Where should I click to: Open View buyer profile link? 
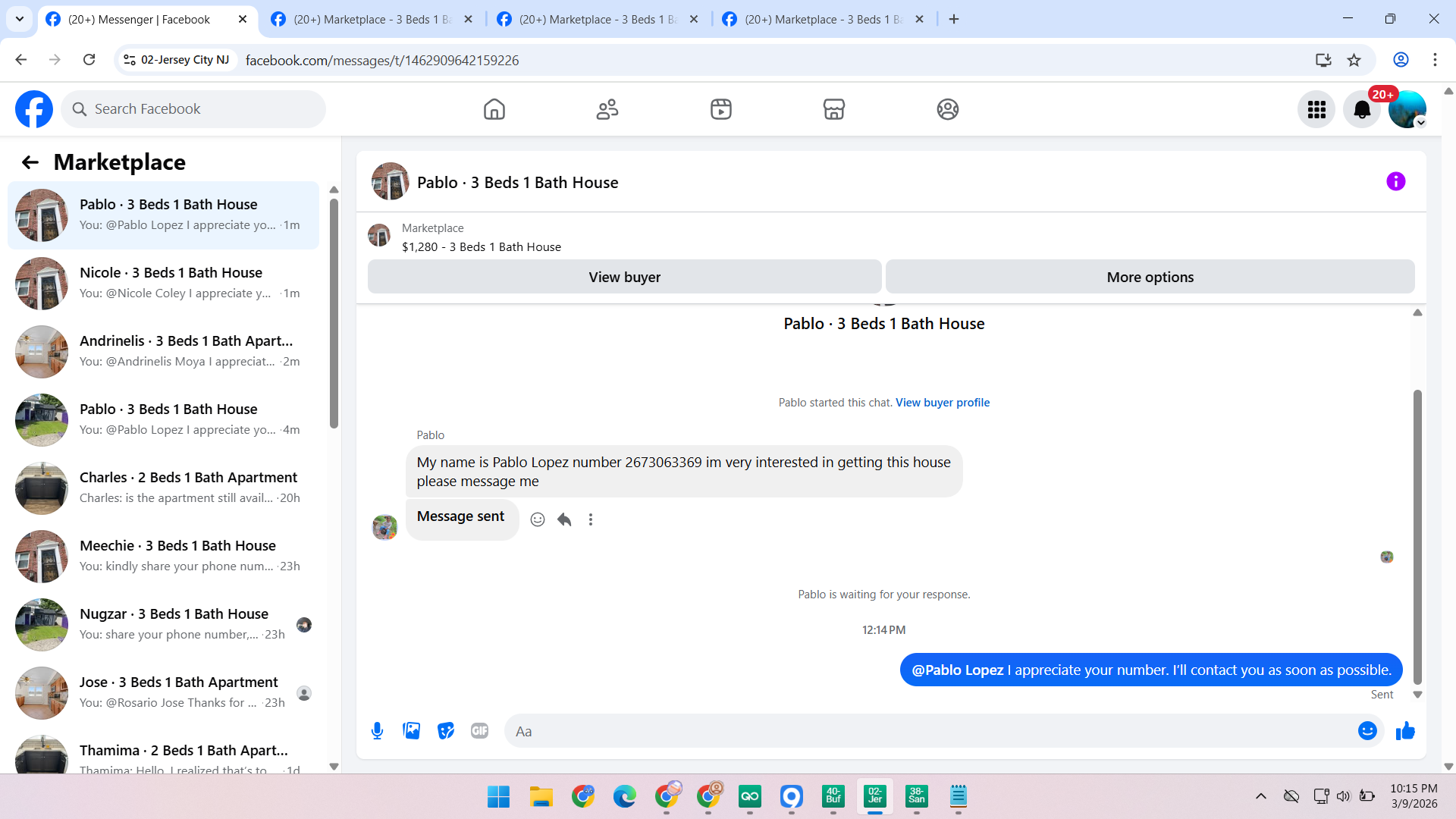pos(942,403)
